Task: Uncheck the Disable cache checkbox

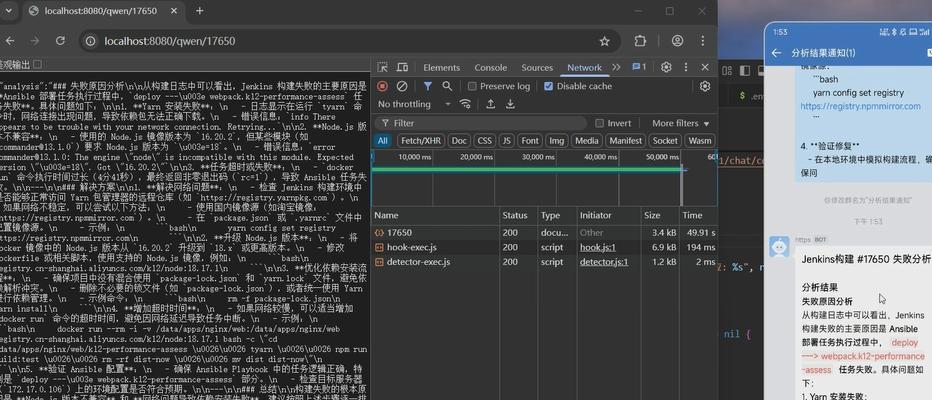Action: pos(549,86)
